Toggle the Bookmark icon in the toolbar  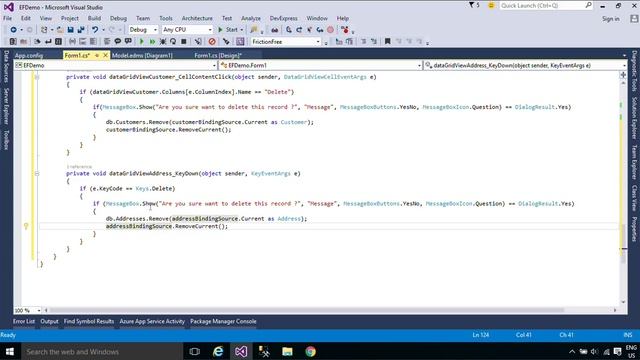pos(388,42)
